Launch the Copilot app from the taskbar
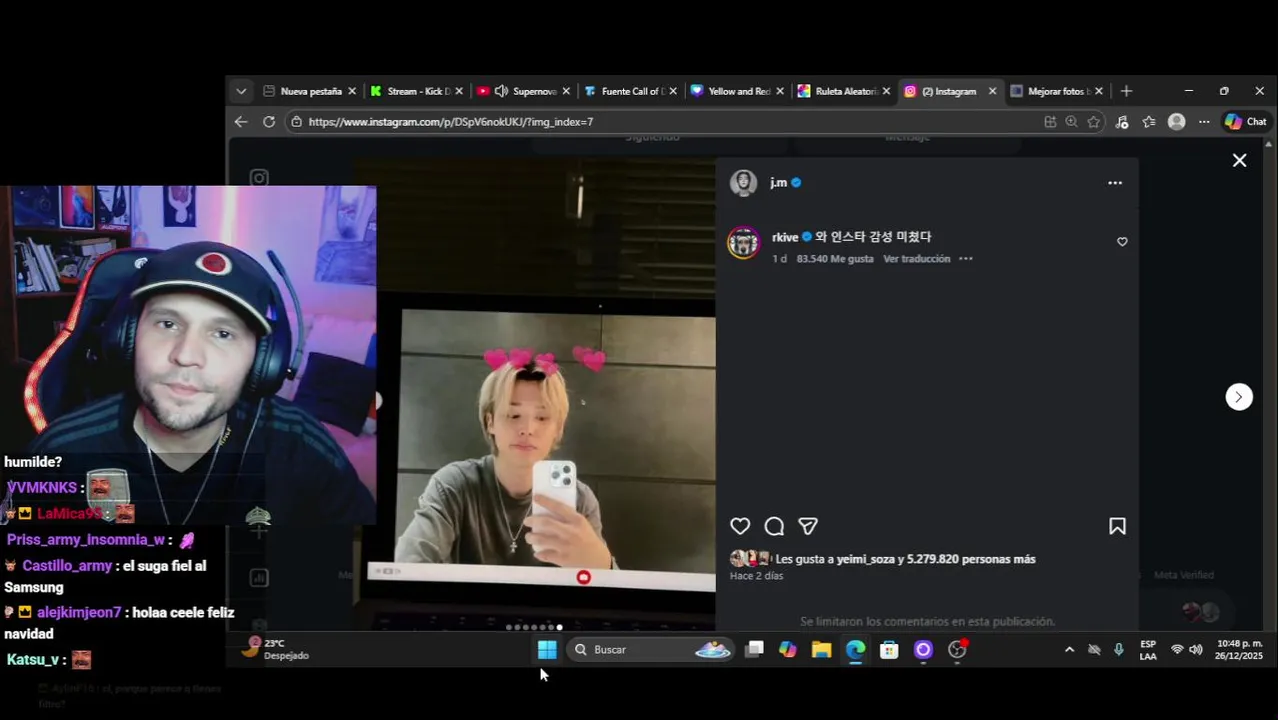Screen dimensions: 1278x720 point(788,650)
